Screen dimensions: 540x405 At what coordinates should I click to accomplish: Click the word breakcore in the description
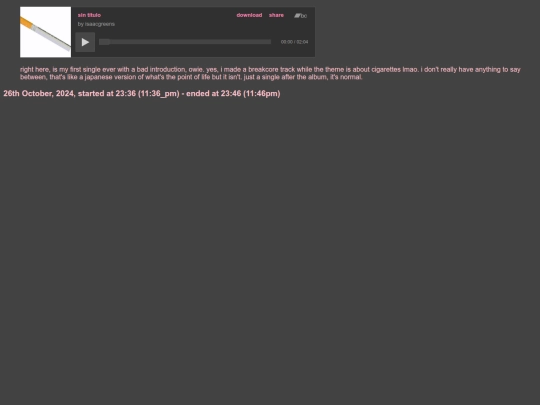263,70
